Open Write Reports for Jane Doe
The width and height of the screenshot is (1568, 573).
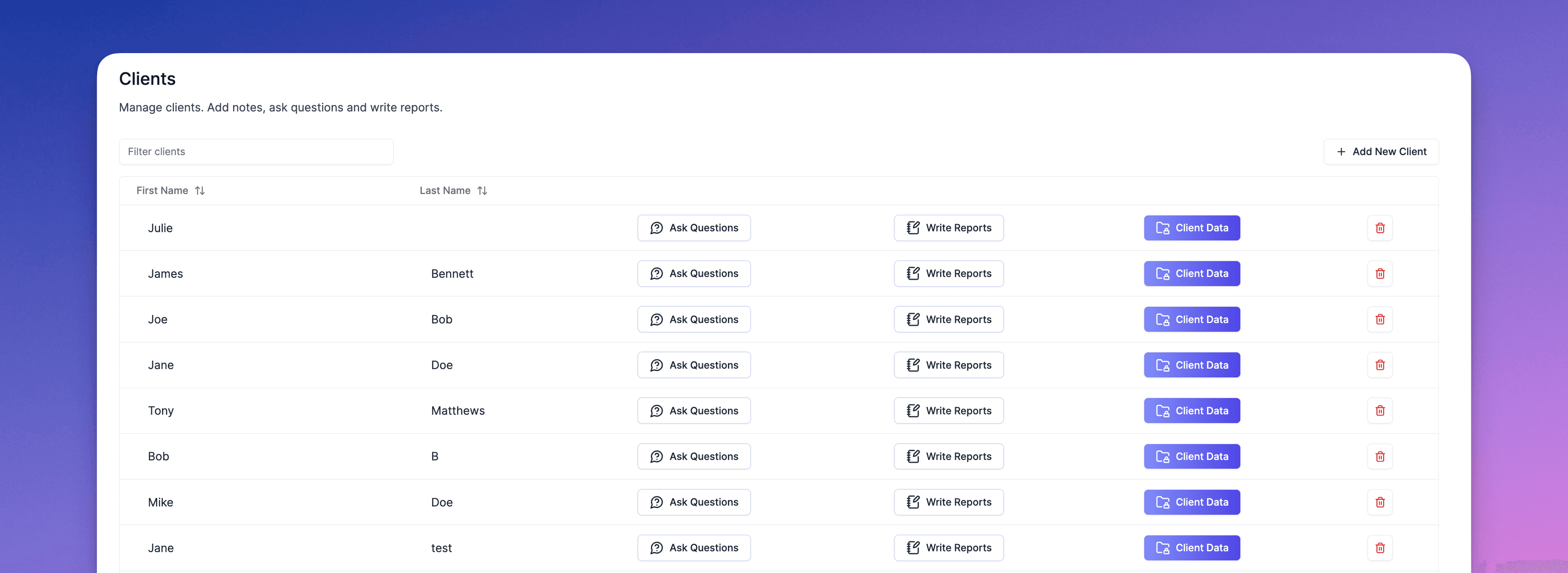coord(948,365)
